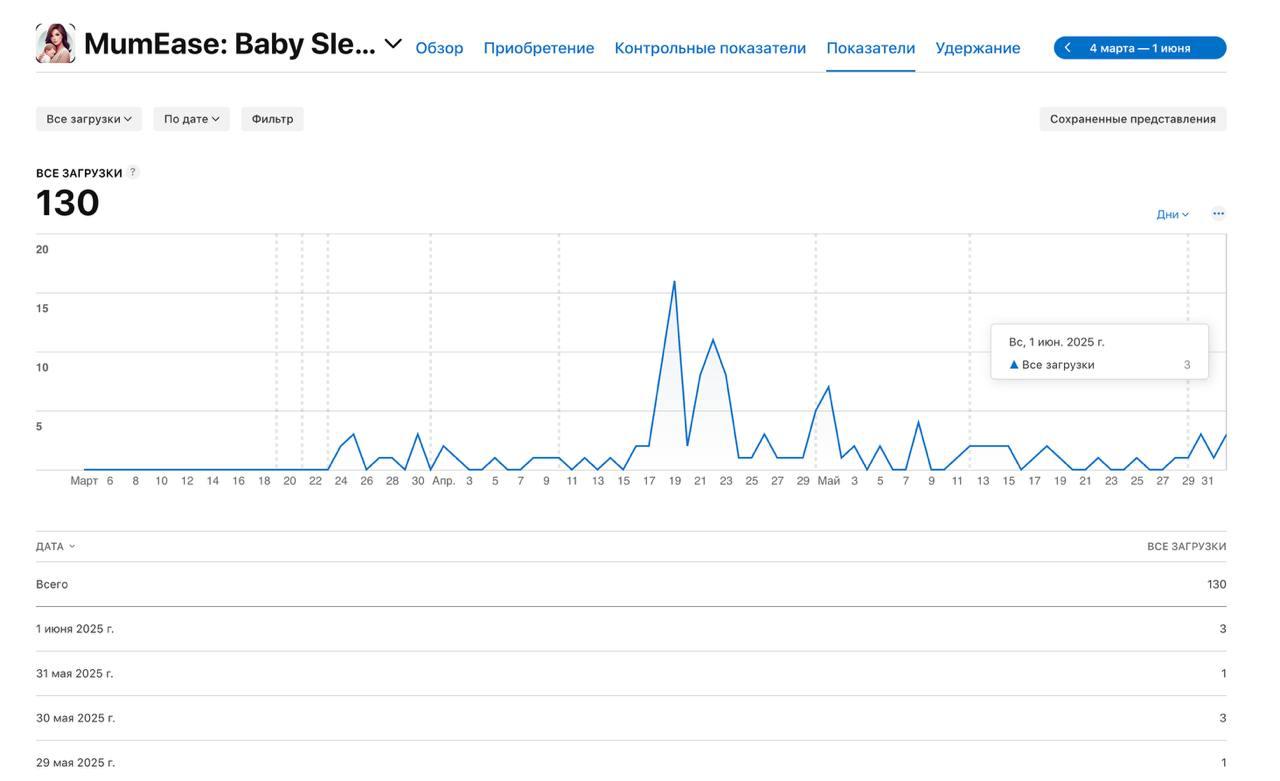The height and width of the screenshot is (781, 1280).
Task: Open the По дате grouping dropdown
Action: [191, 119]
